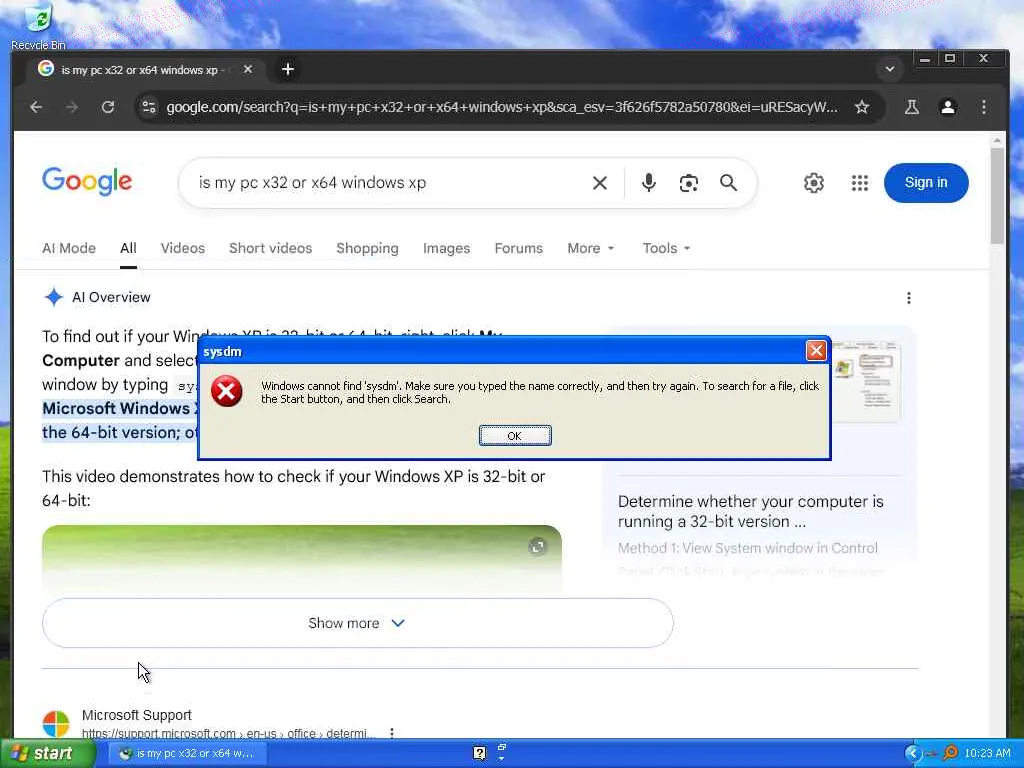Select the All results tab
1024x768 pixels.
[x=128, y=248]
